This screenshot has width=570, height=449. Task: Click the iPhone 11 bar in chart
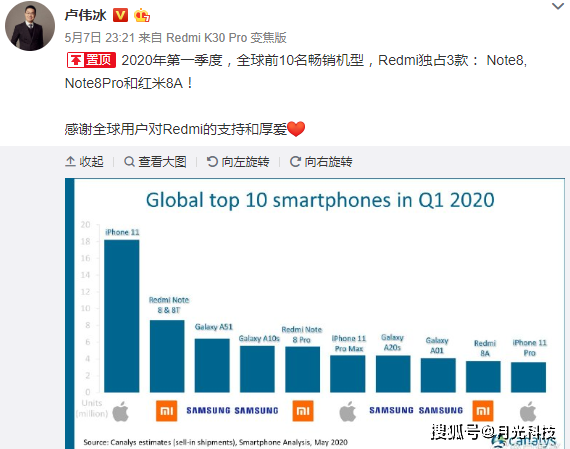click(x=121, y=316)
